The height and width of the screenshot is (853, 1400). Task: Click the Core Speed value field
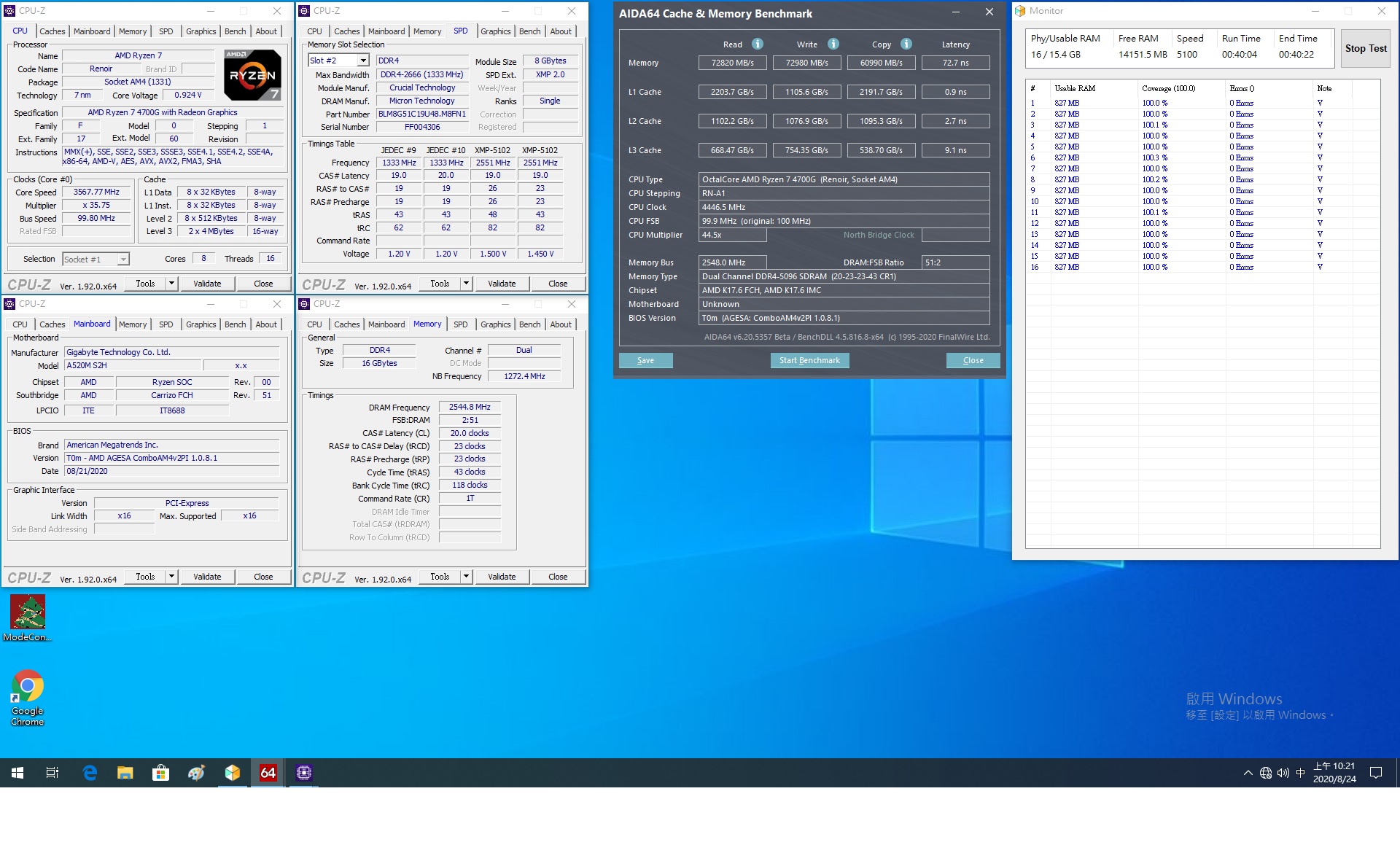click(x=96, y=192)
